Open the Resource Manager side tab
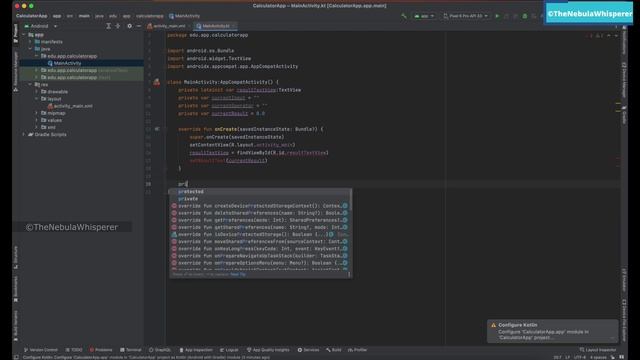The height and width of the screenshot is (360, 640). pyautogui.click(x=16, y=71)
